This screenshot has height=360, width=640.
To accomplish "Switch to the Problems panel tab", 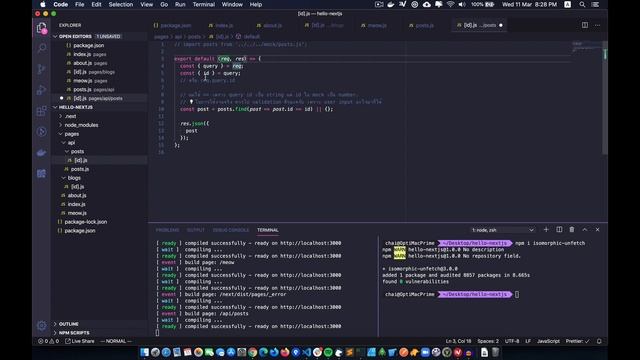I will [167, 230].
